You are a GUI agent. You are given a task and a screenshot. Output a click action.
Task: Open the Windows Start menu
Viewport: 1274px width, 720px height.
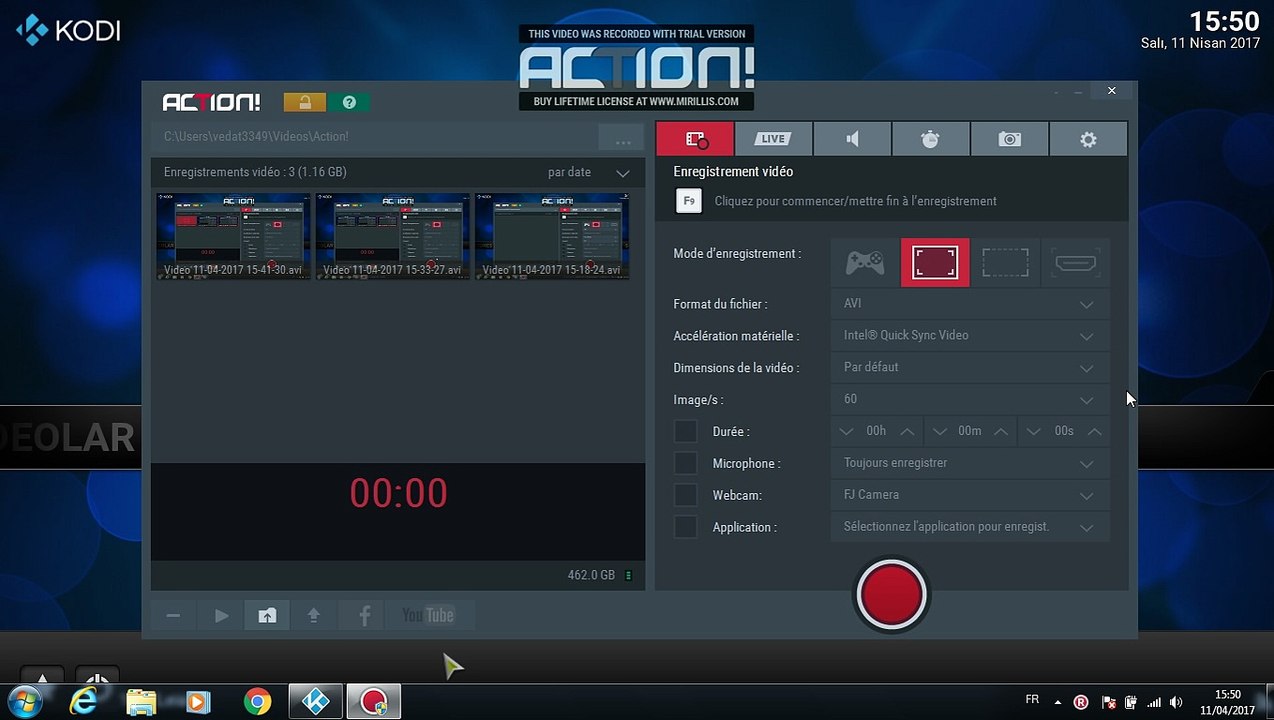click(x=24, y=702)
